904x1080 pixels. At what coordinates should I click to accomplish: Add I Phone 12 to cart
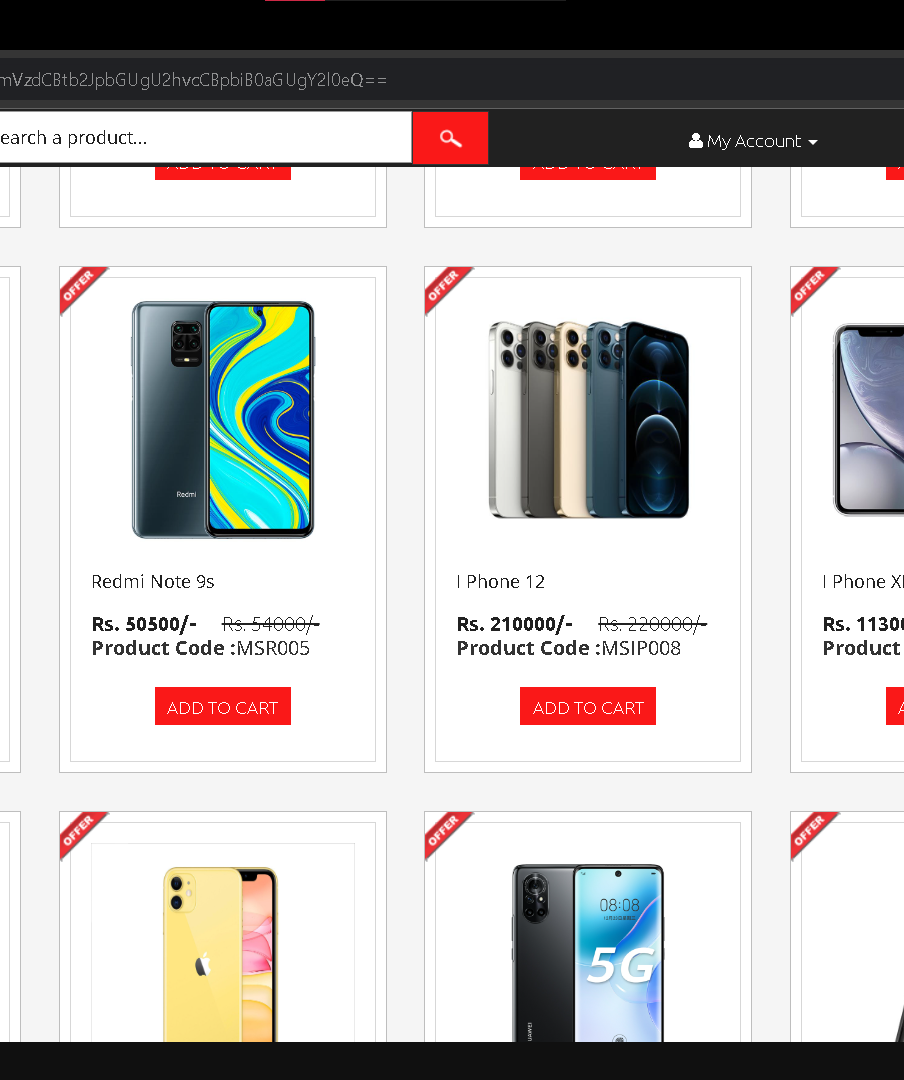pyautogui.click(x=588, y=706)
